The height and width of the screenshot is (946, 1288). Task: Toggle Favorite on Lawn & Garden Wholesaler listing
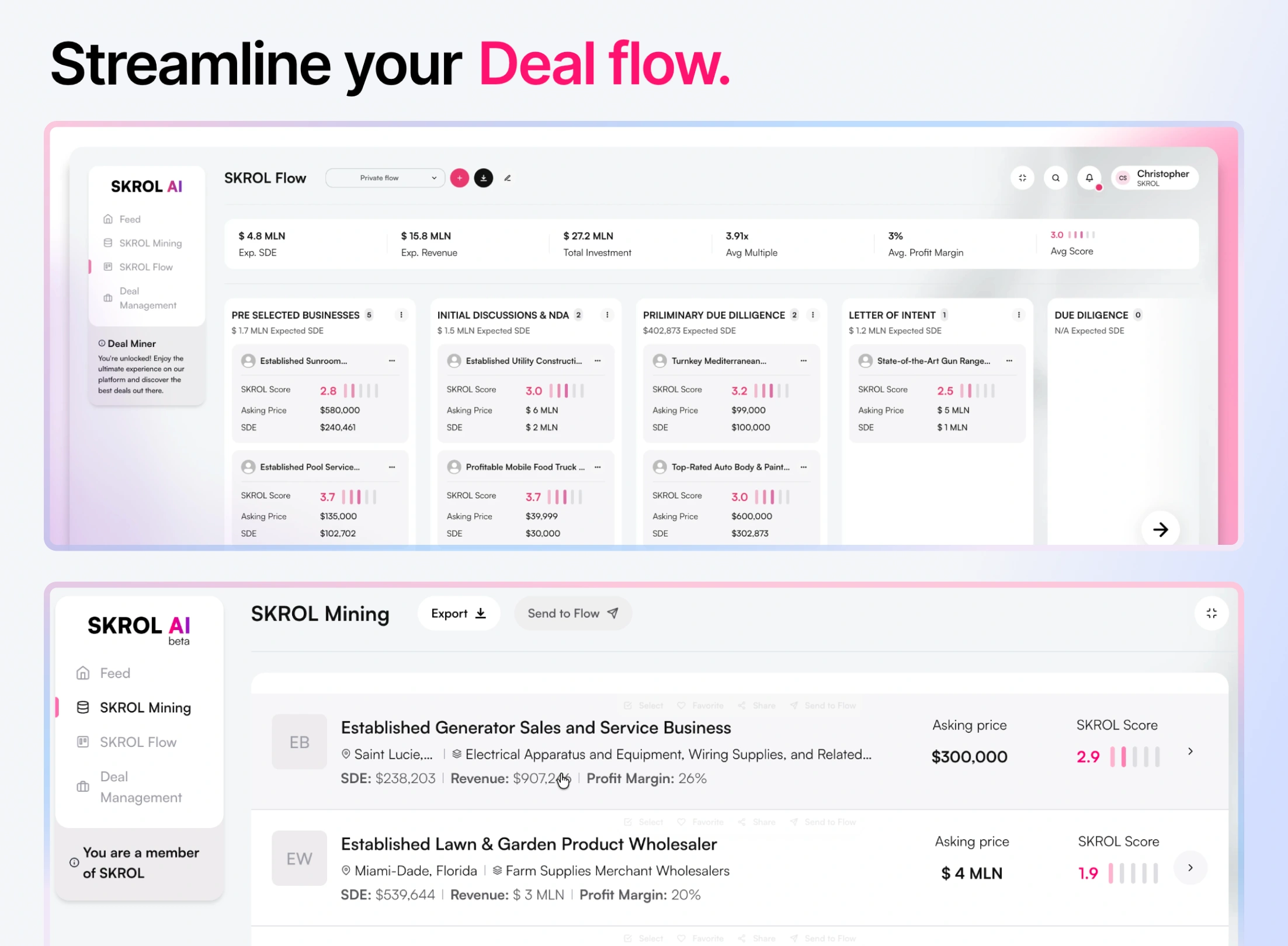click(700, 822)
